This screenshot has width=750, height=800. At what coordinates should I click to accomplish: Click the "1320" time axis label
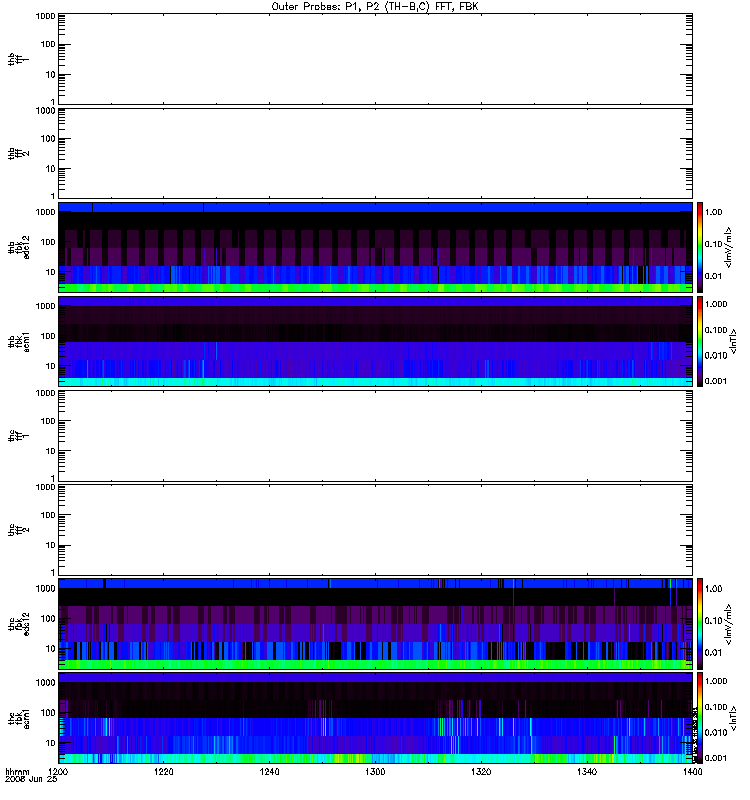coord(481,772)
